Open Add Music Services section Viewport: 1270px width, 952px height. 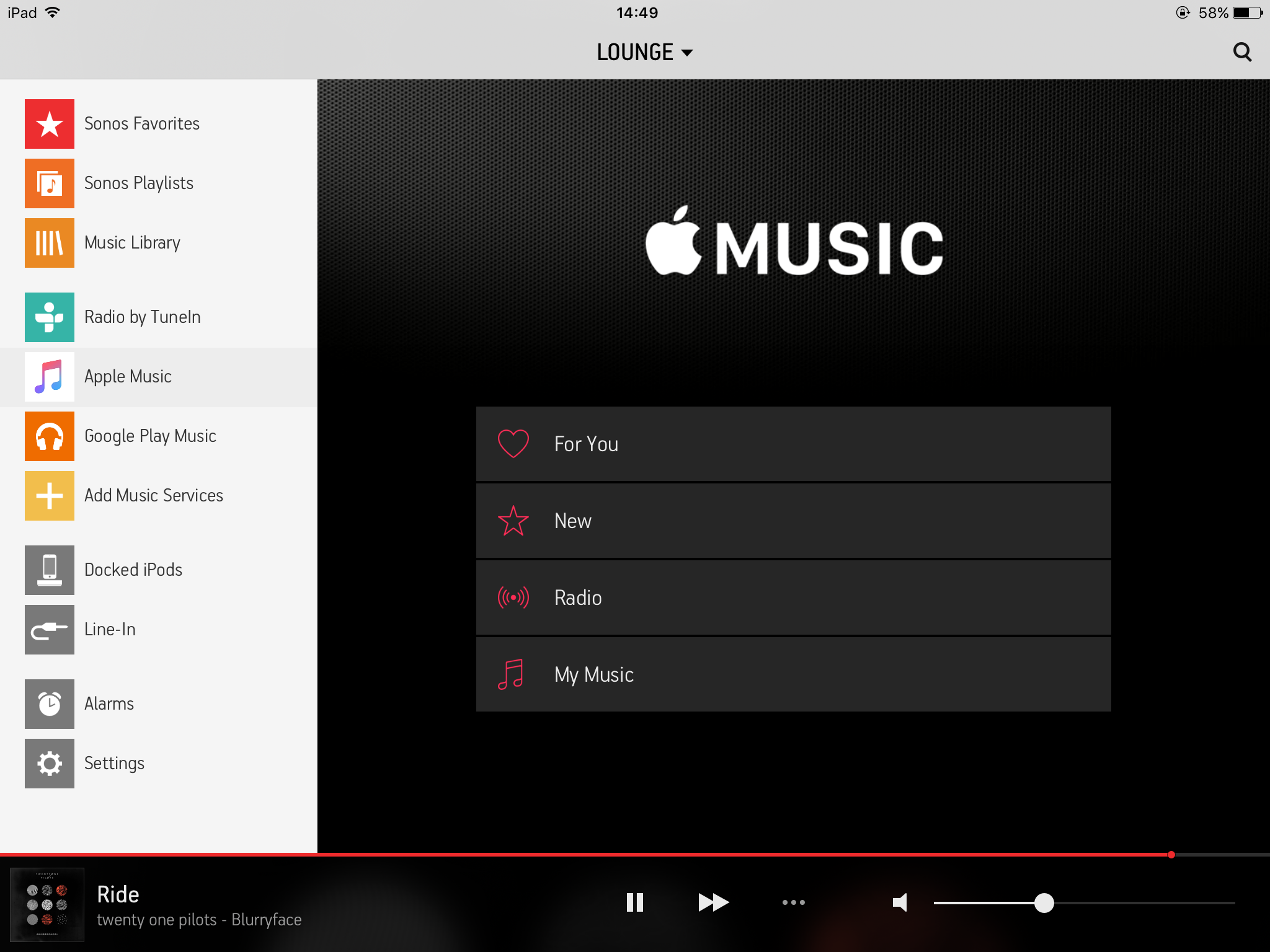pyautogui.click(x=154, y=495)
